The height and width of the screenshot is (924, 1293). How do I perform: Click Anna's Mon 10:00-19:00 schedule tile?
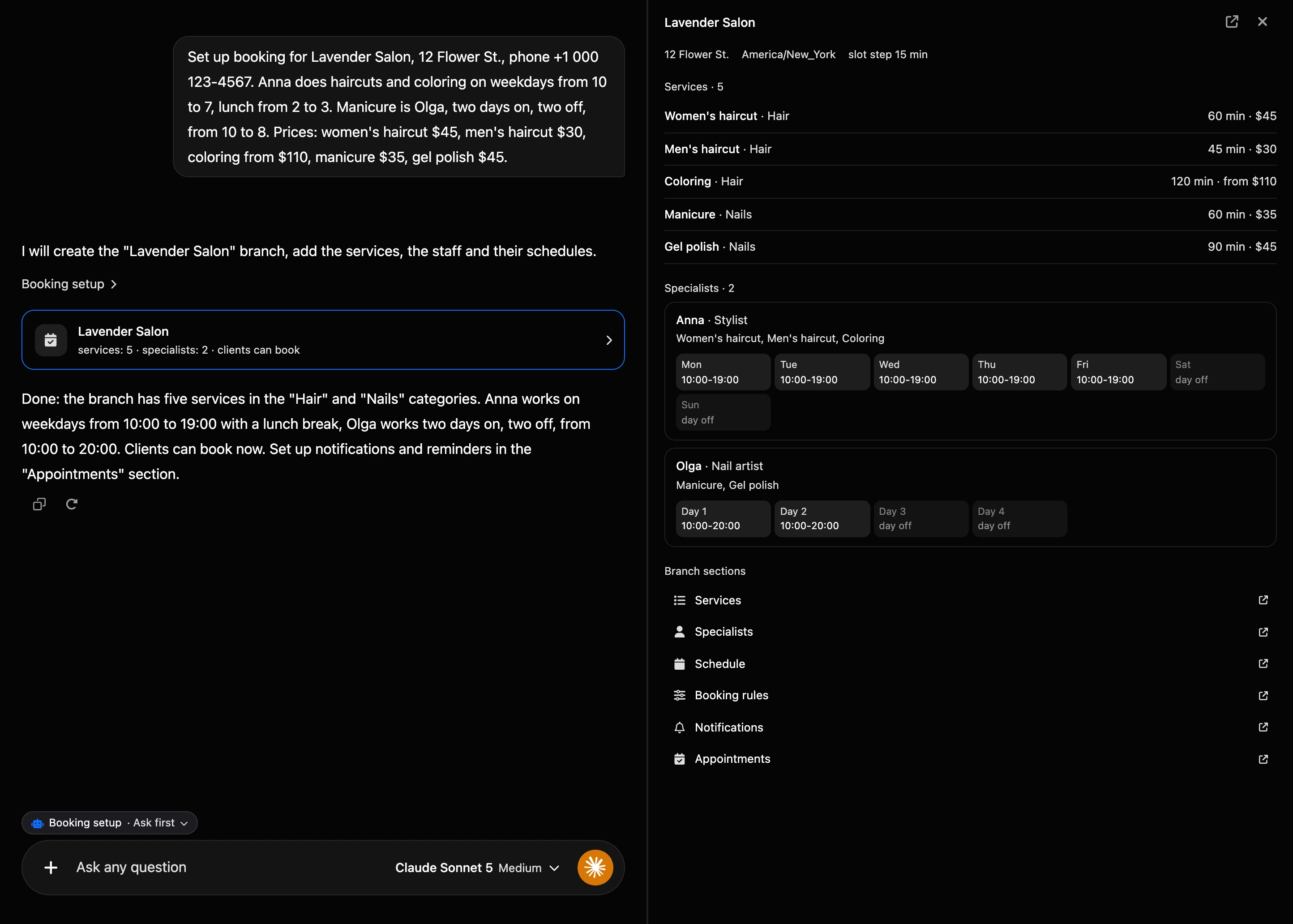[723, 372]
